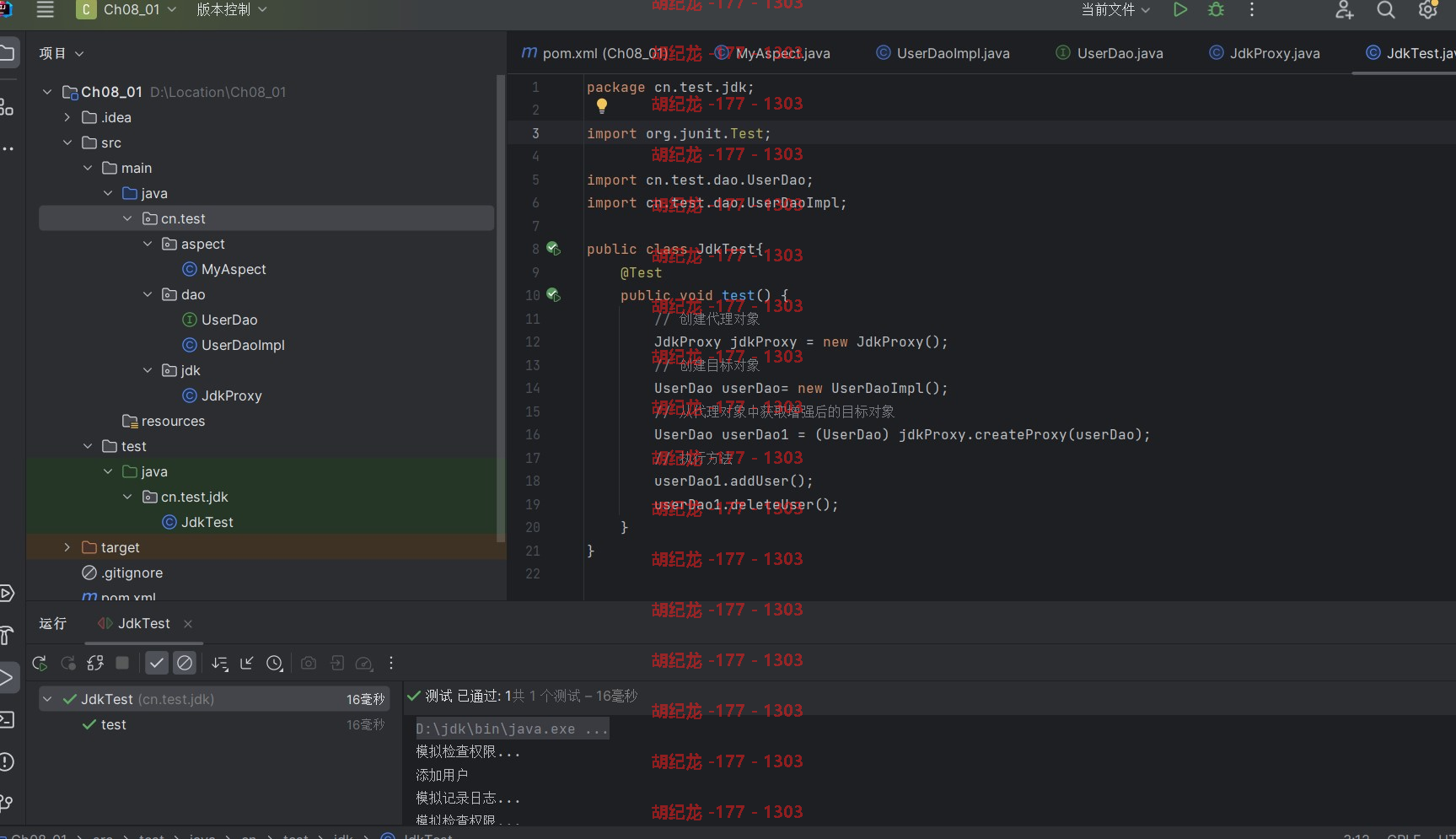Open the Project tool window sidebar icon
The height and width of the screenshot is (839, 1456).
point(8,53)
